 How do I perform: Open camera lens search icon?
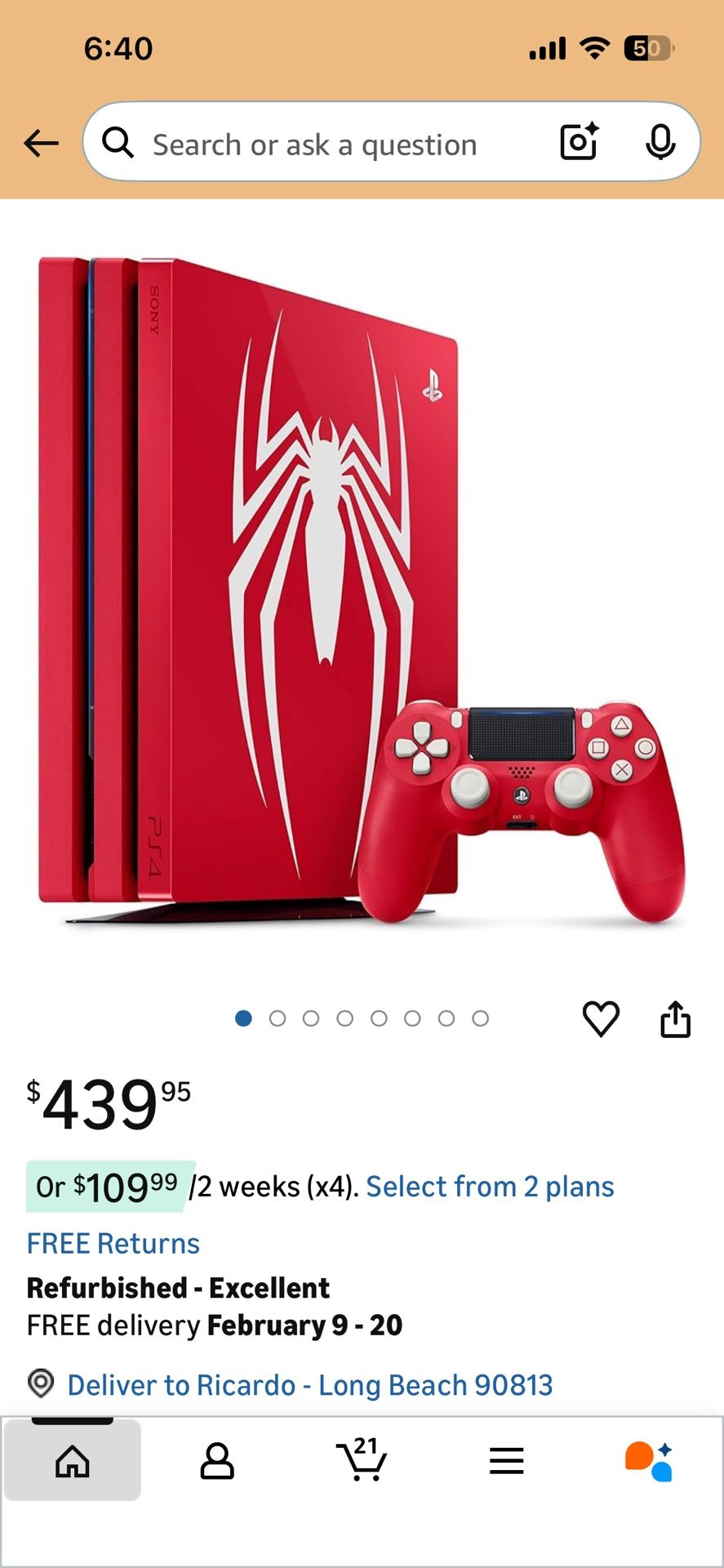tap(580, 141)
